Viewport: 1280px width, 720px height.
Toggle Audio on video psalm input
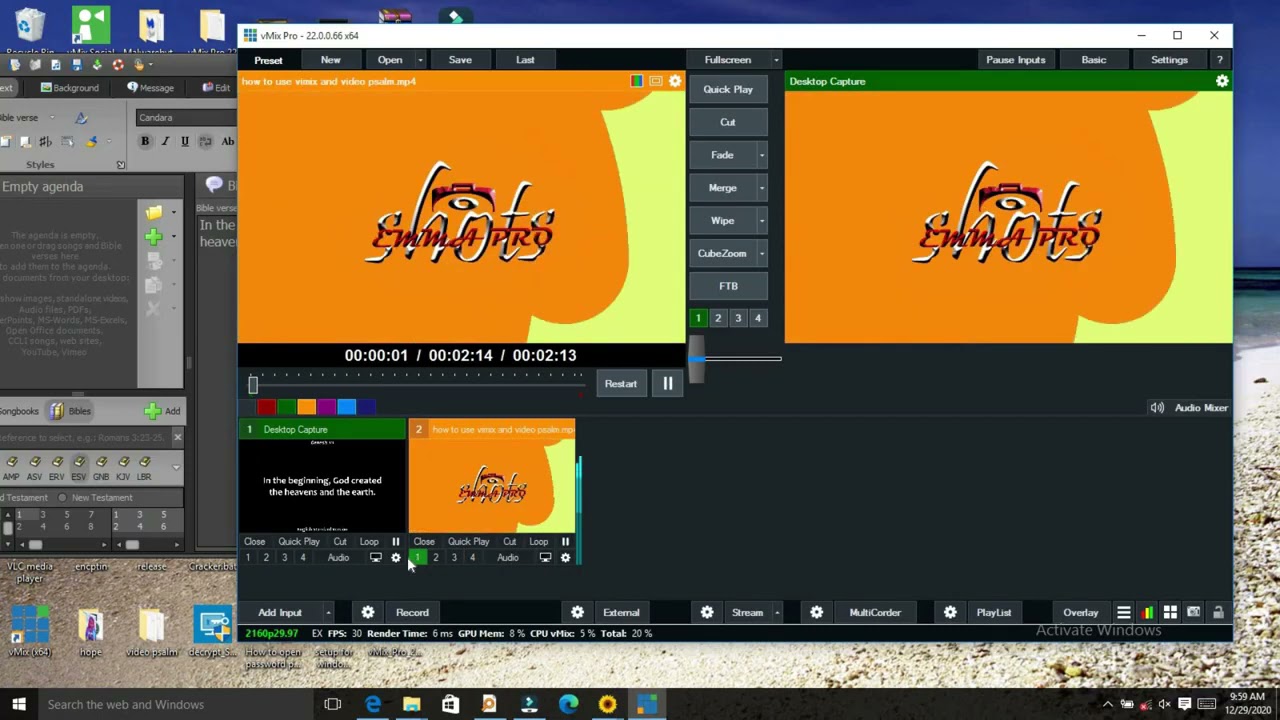tap(508, 558)
